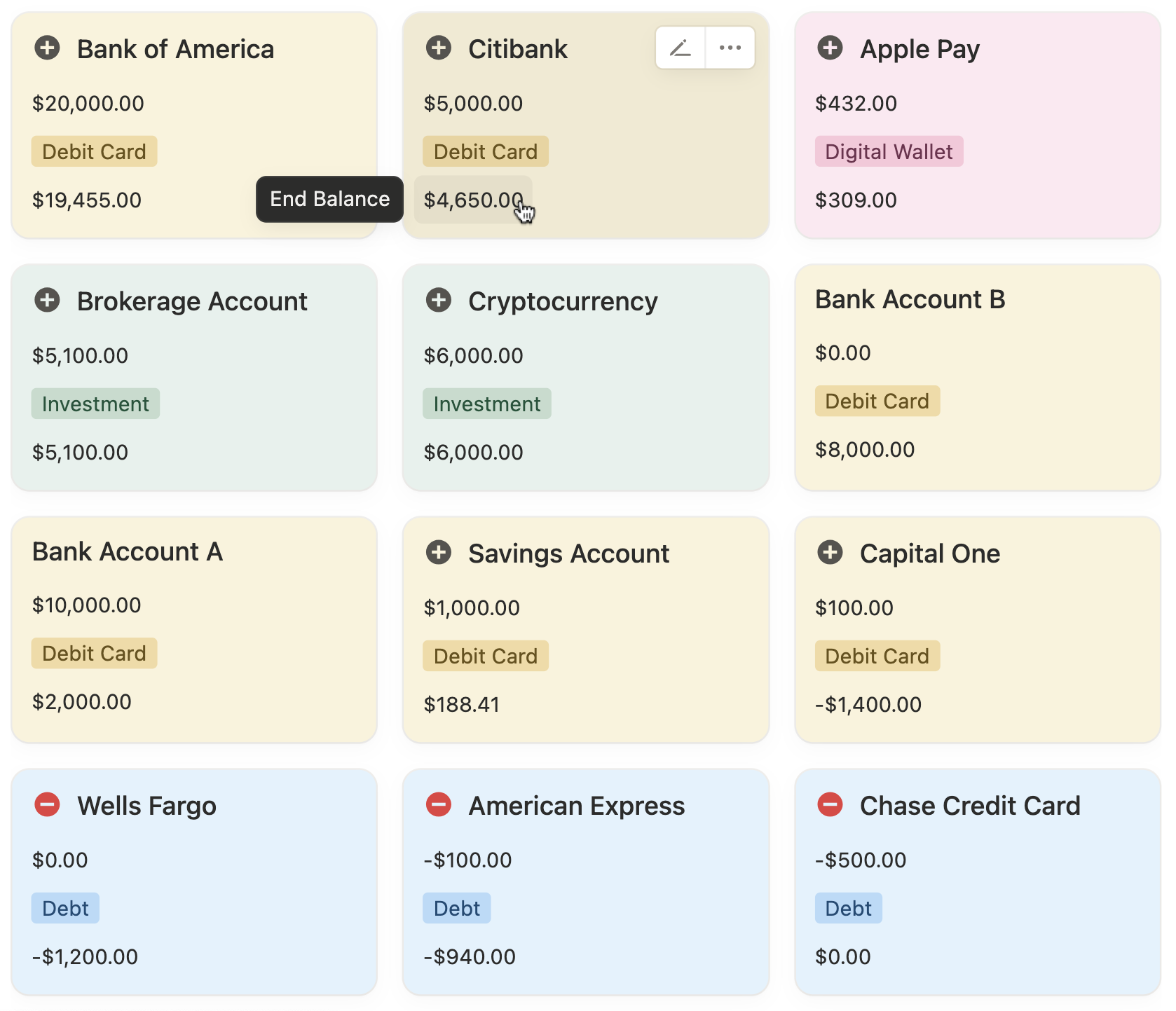Click the -$100.00 value on American Express
The width and height of the screenshot is (1176, 1011).
click(x=467, y=860)
